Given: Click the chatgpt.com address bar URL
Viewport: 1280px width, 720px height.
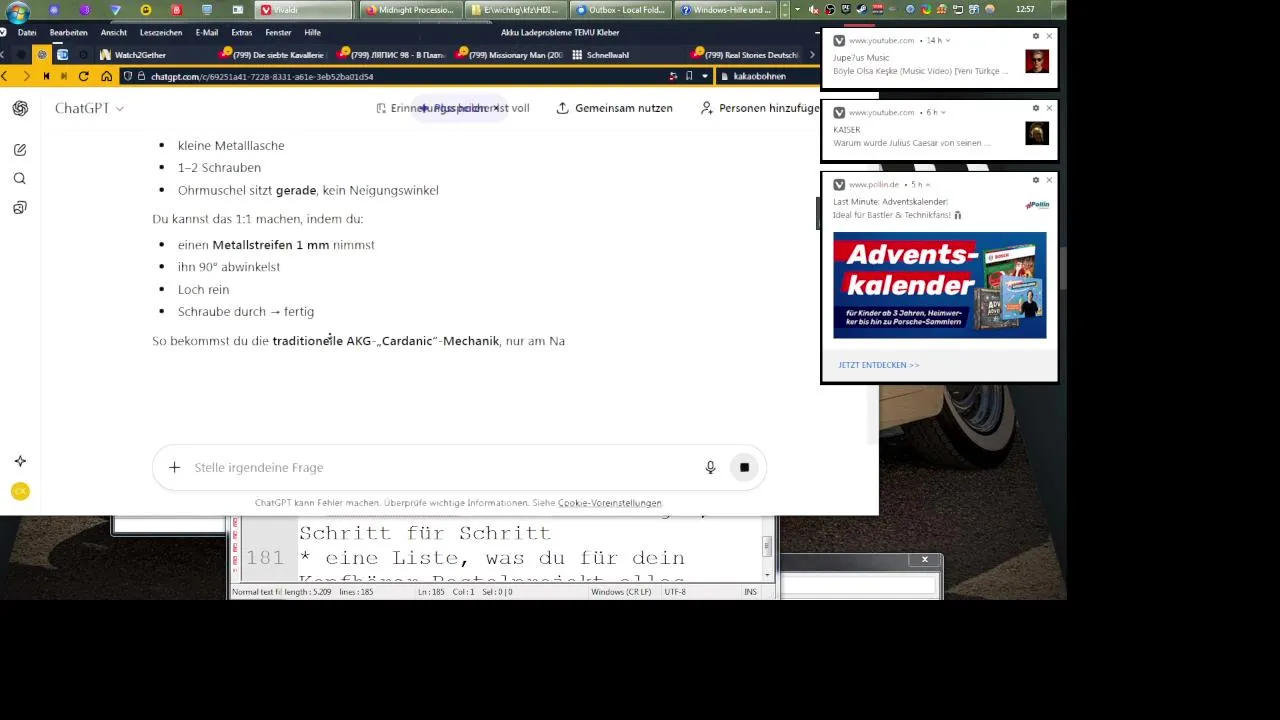Looking at the screenshot, I should 263,76.
